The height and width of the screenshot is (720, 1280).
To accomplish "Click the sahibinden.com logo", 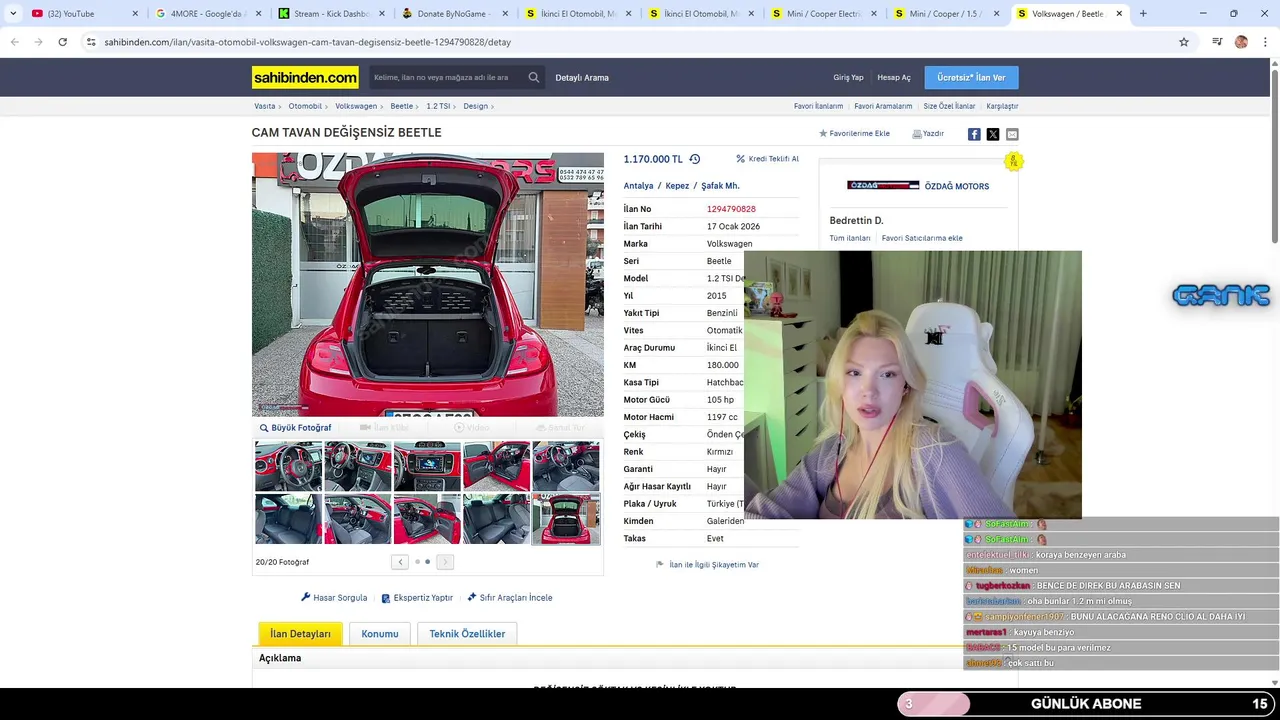I will pyautogui.click(x=305, y=77).
